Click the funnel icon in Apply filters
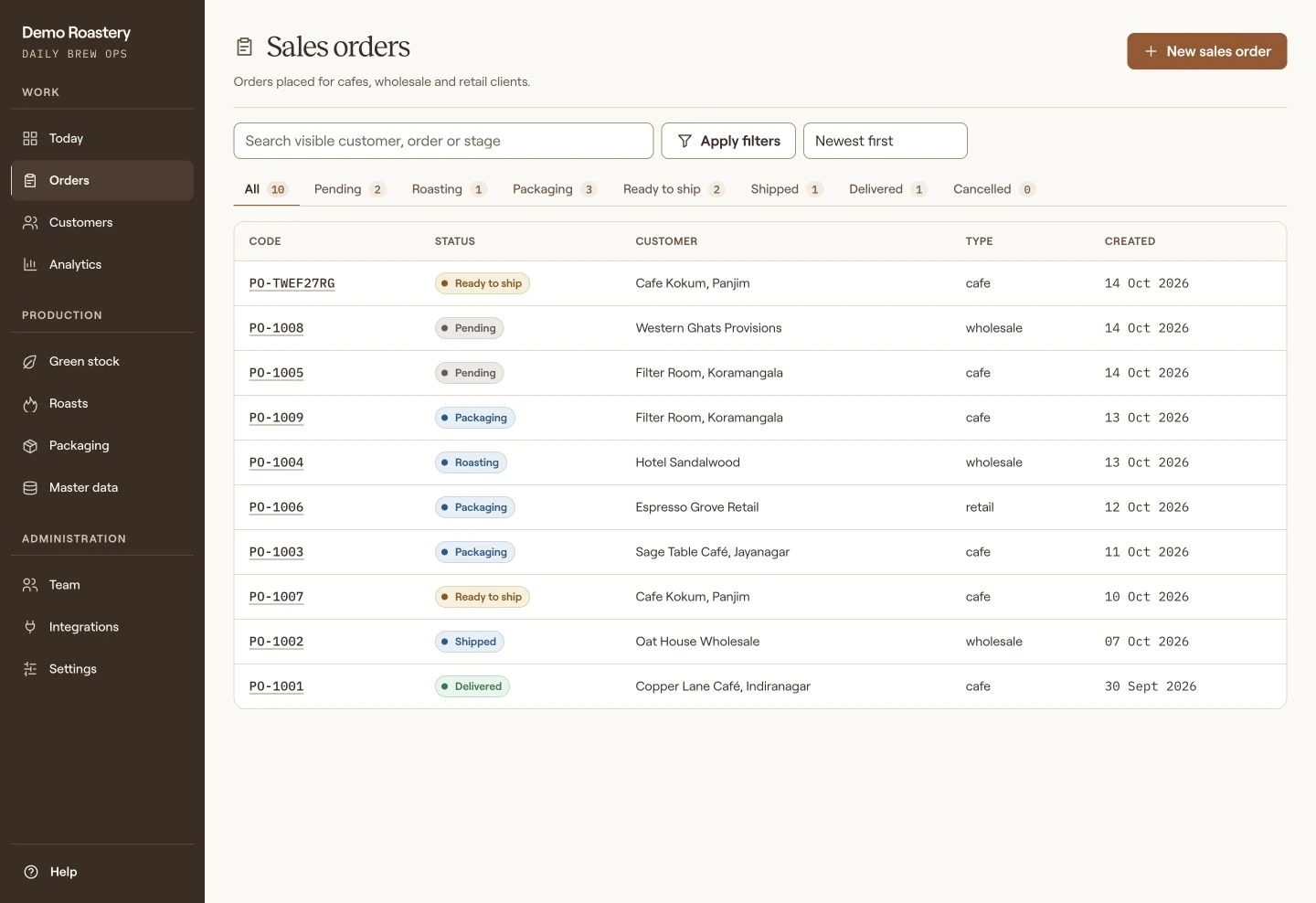 click(685, 141)
